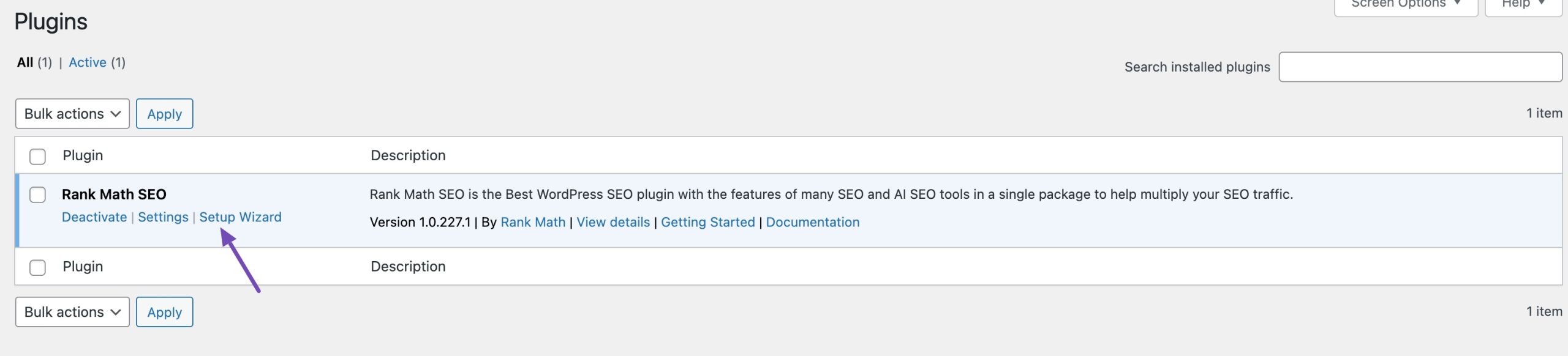Open Rank Math SEO Settings link
The height and width of the screenshot is (356, 1568).
(x=163, y=217)
